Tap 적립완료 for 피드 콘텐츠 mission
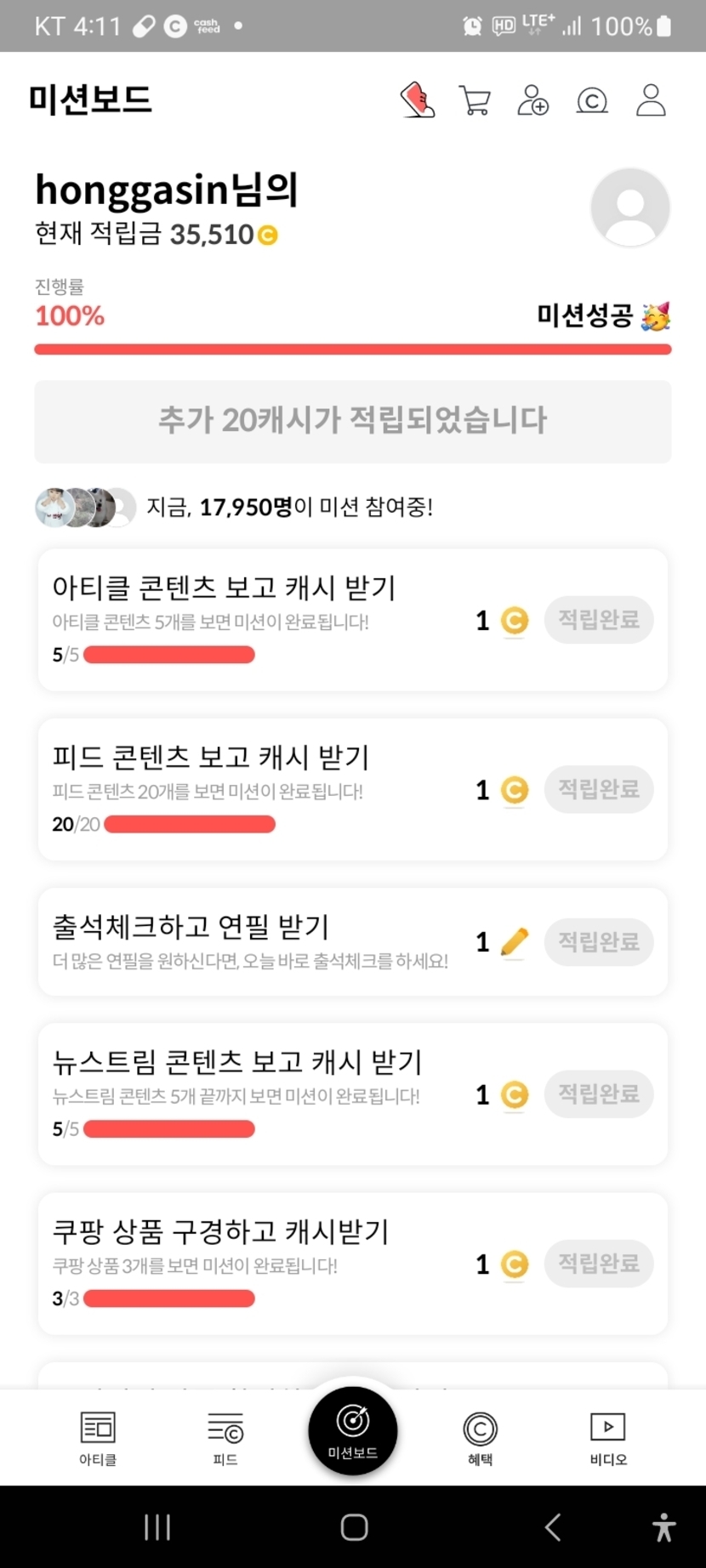This screenshot has width=706, height=1568. click(599, 789)
